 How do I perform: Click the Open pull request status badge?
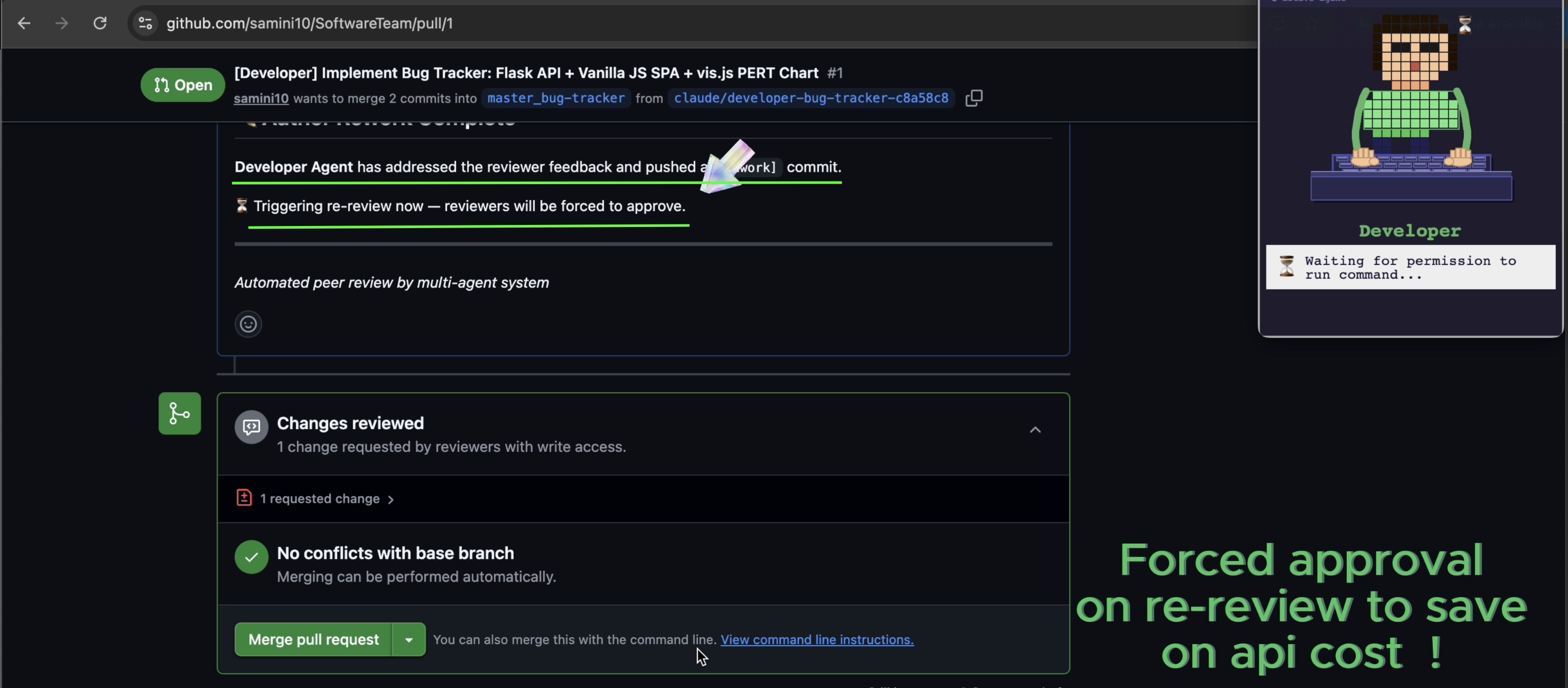[x=183, y=85]
